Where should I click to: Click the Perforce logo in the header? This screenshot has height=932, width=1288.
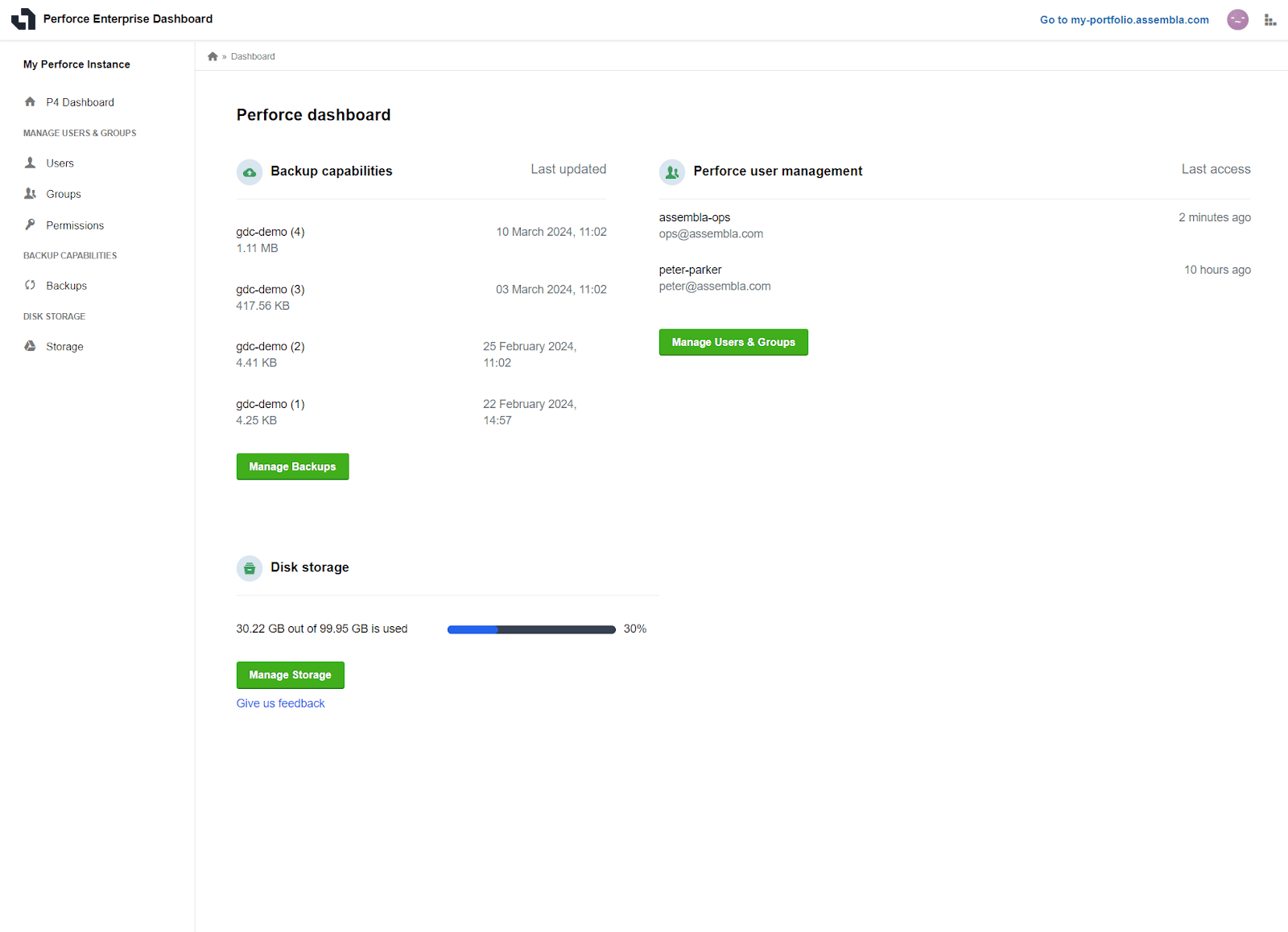23,19
